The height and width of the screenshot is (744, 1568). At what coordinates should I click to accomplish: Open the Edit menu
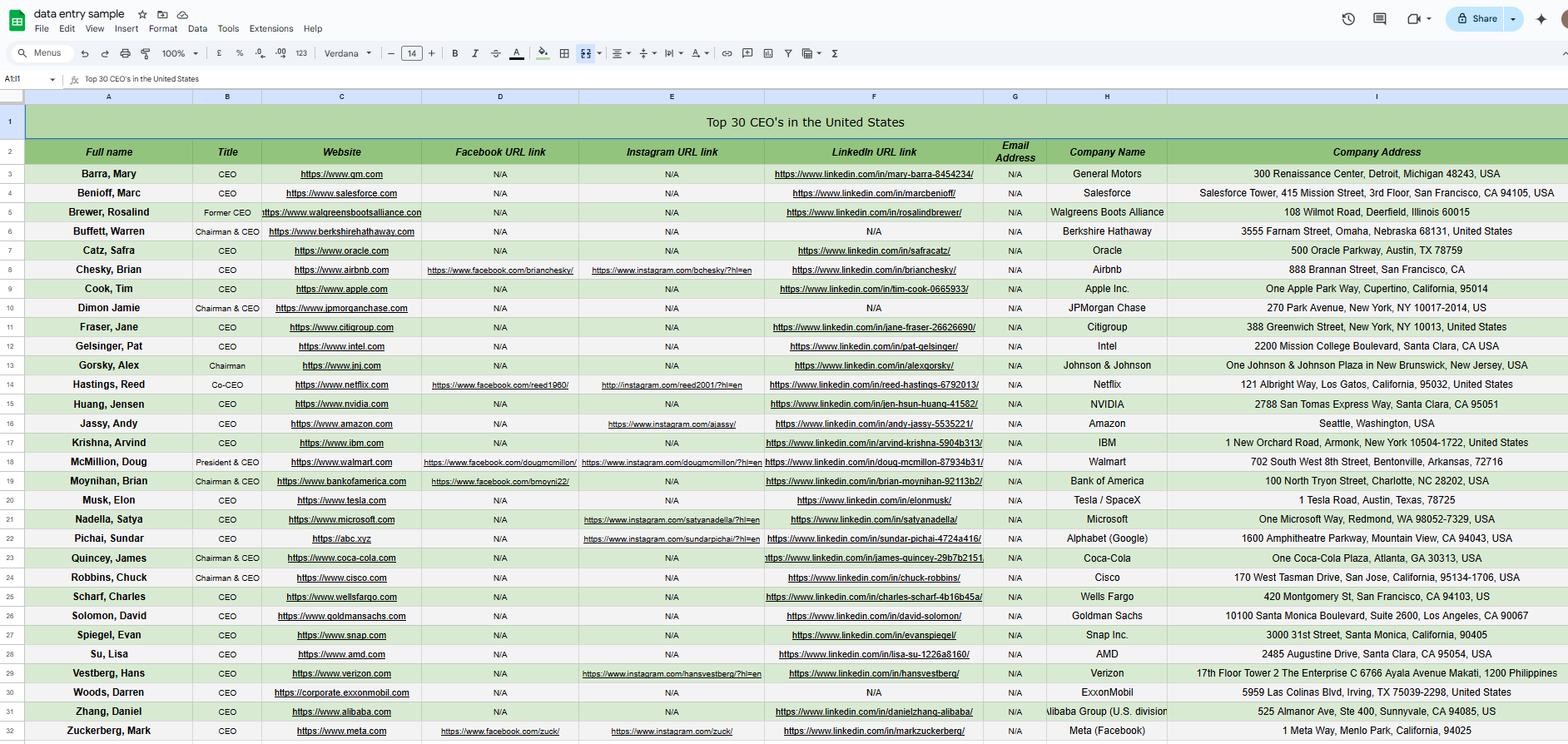[x=67, y=28]
